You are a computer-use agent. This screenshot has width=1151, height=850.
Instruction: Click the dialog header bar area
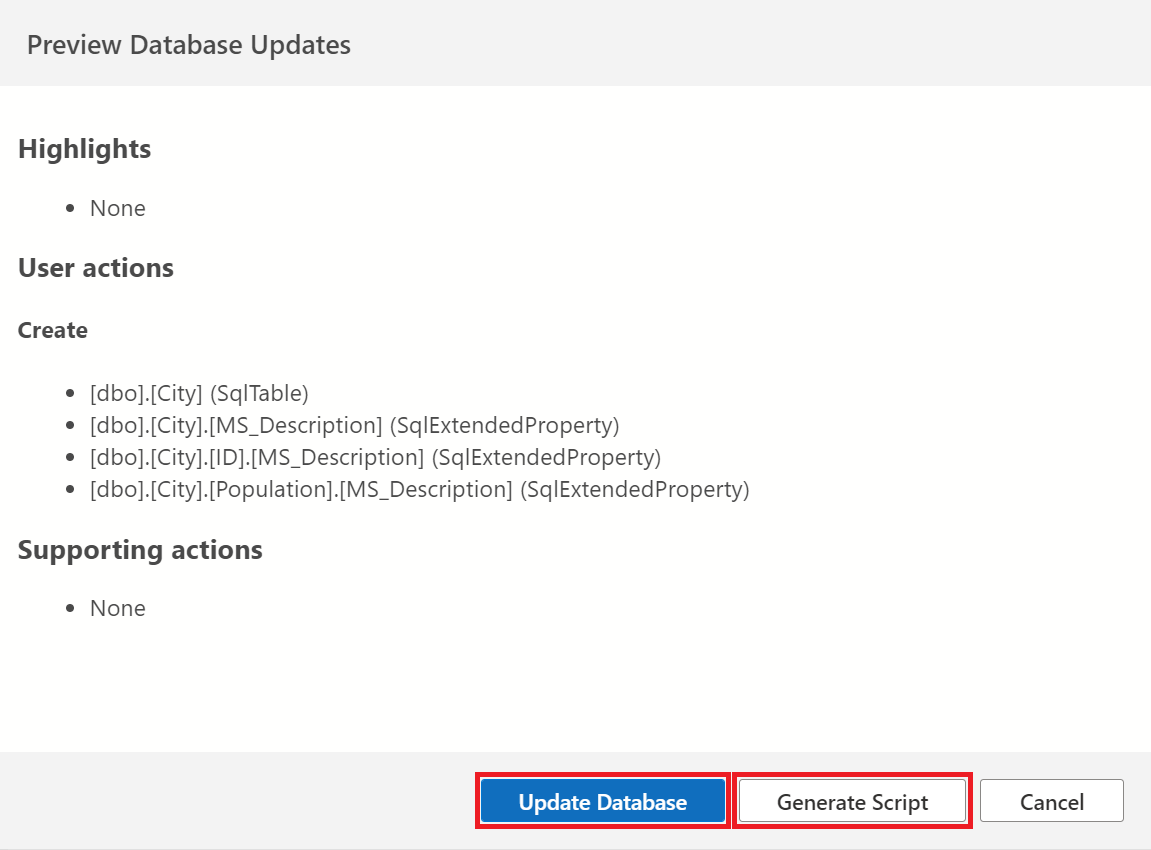point(575,44)
